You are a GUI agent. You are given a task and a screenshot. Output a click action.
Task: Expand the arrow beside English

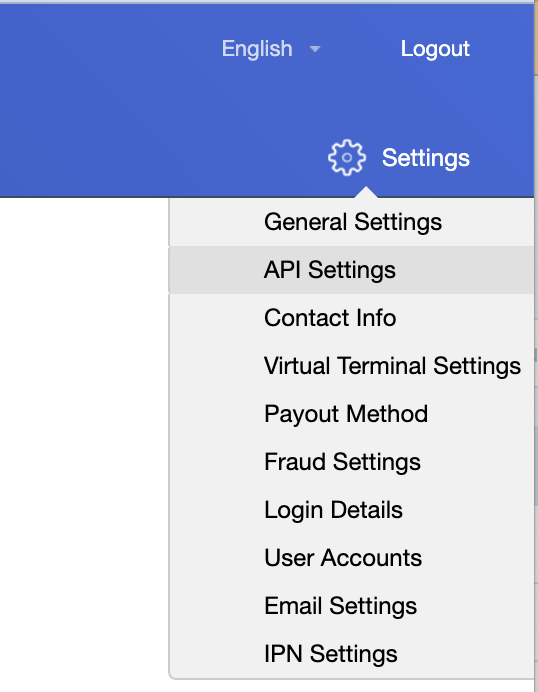coord(315,49)
